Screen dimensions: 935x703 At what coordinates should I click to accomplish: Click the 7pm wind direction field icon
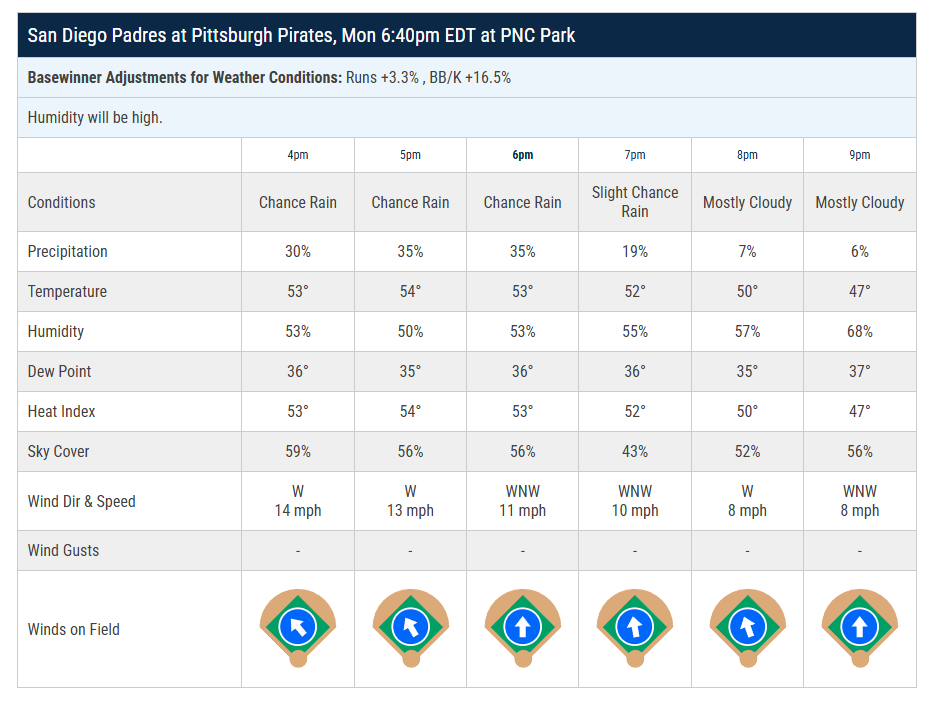pyautogui.click(x=634, y=628)
